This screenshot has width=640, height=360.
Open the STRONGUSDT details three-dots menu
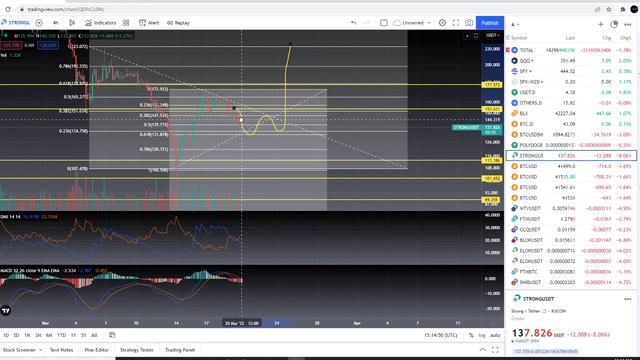[x=628, y=299]
